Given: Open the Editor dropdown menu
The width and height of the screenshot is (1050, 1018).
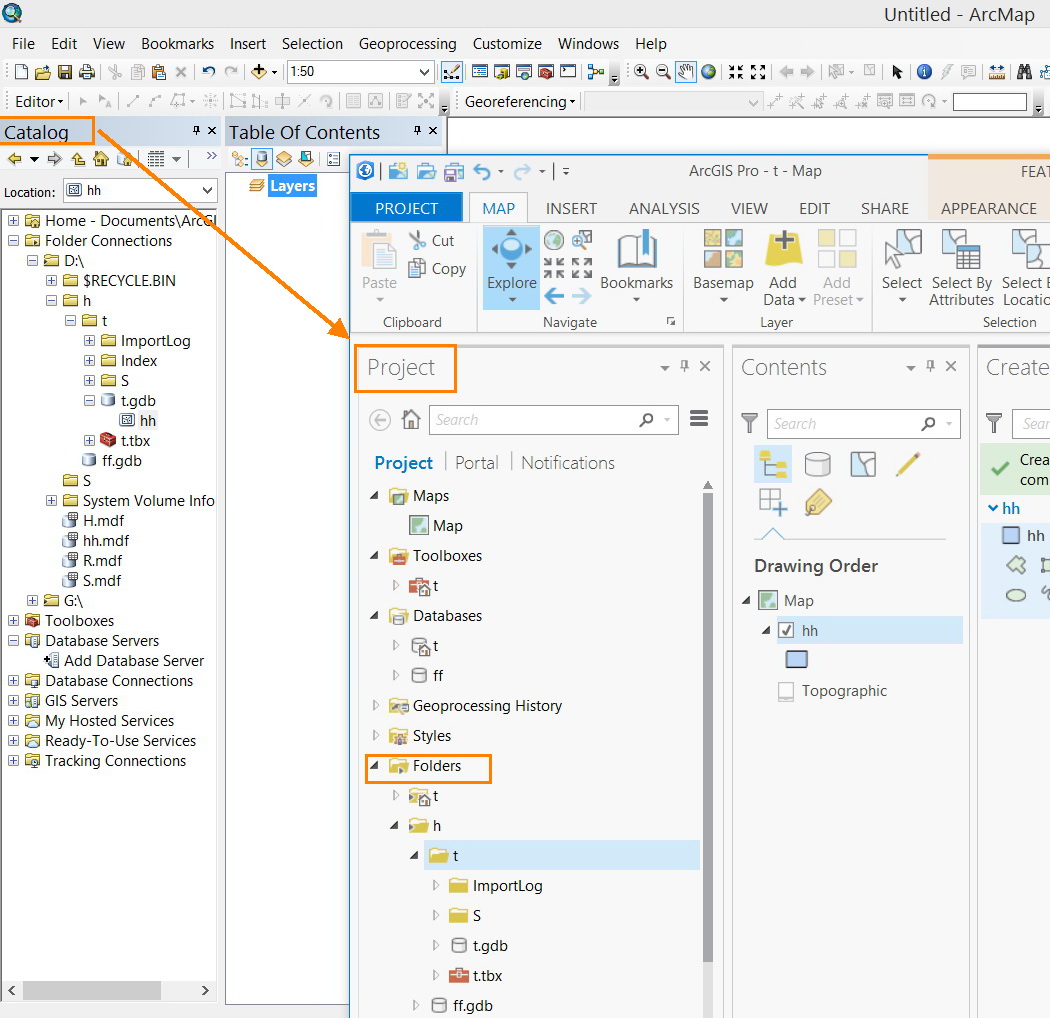Looking at the screenshot, I should click(38, 101).
